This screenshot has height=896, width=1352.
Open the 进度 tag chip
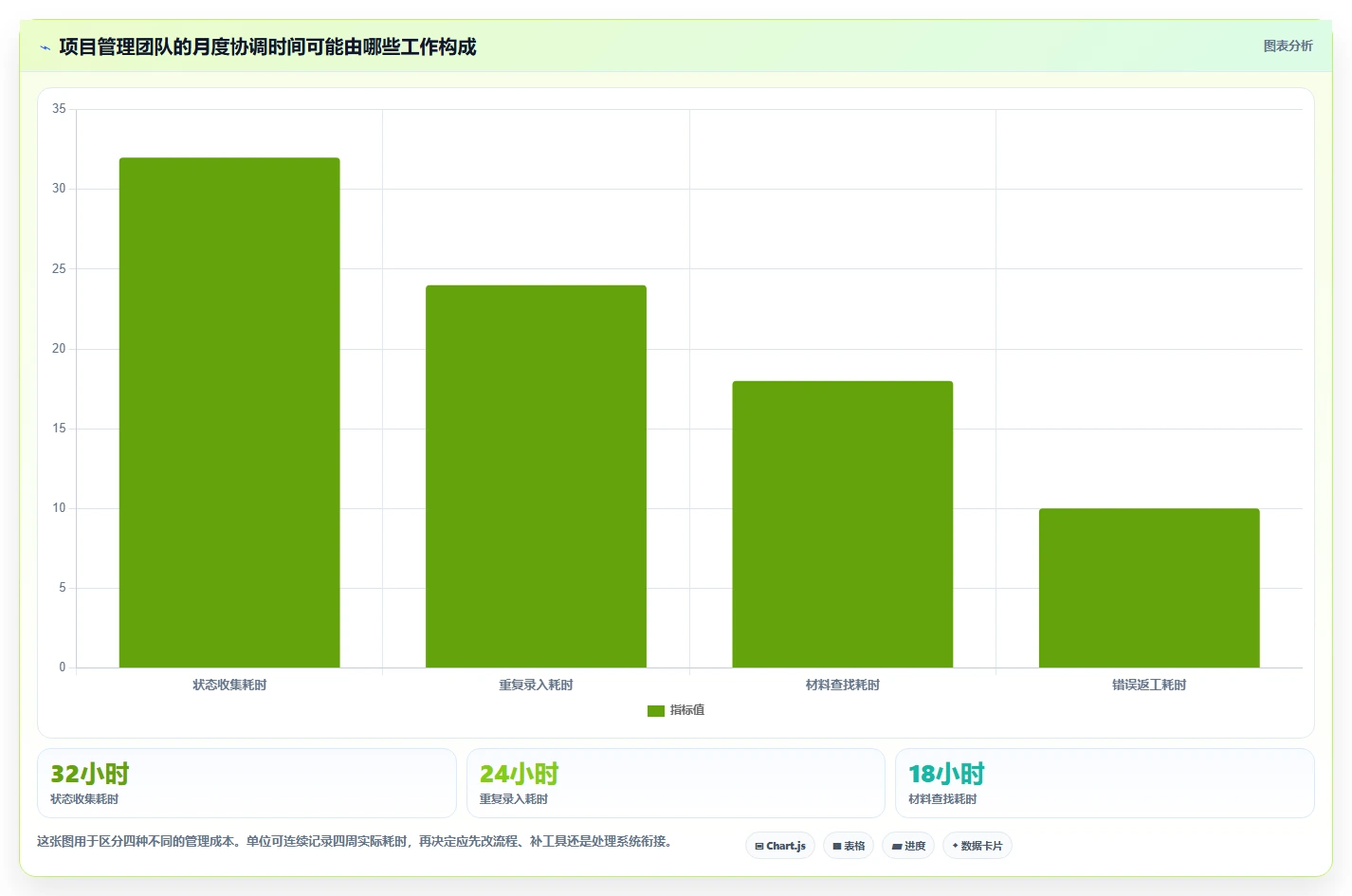coord(908,846)
